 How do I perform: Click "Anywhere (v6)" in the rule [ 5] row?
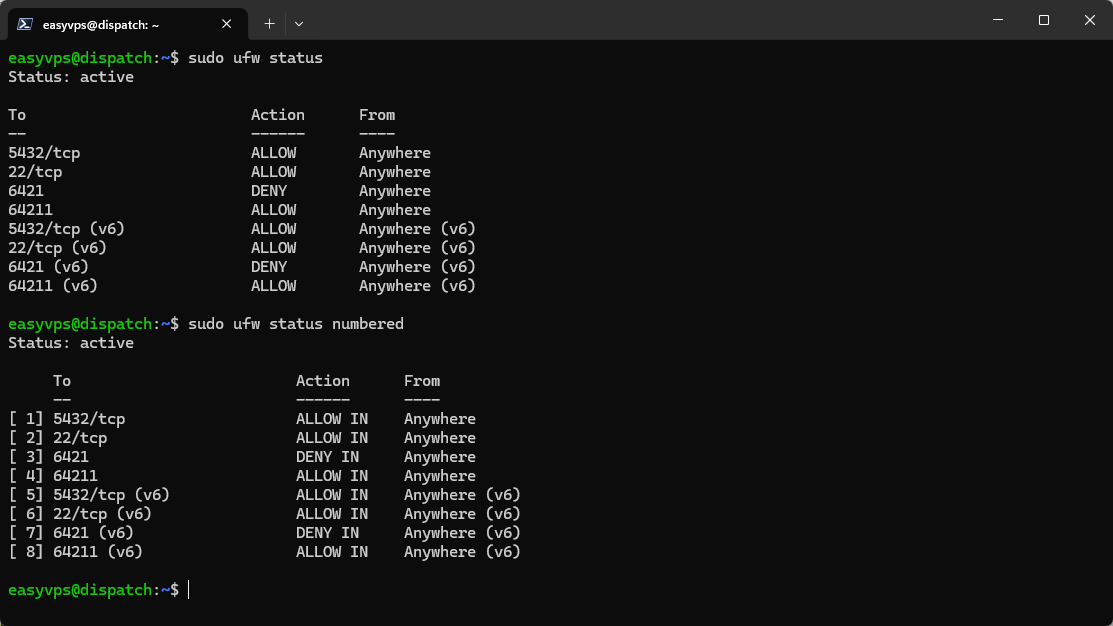462,495
